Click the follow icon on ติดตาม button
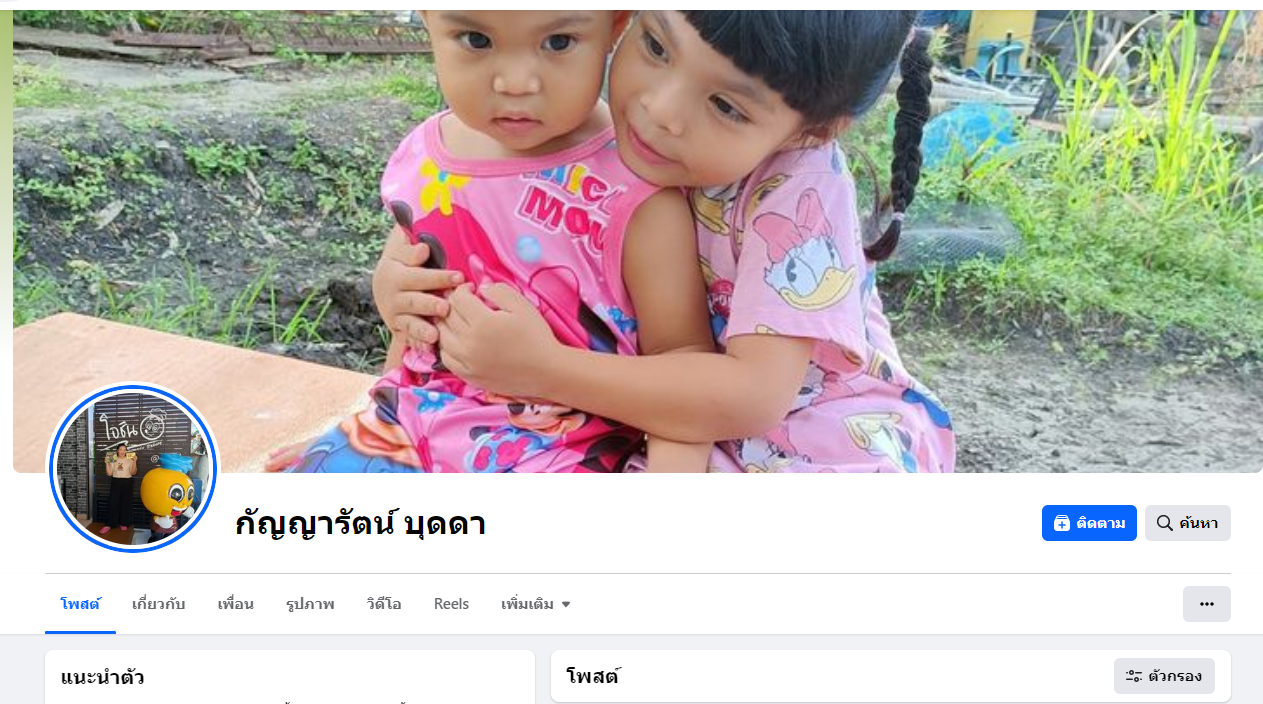Viewport: 1263px width, 704px height. tap(1062, 523)
